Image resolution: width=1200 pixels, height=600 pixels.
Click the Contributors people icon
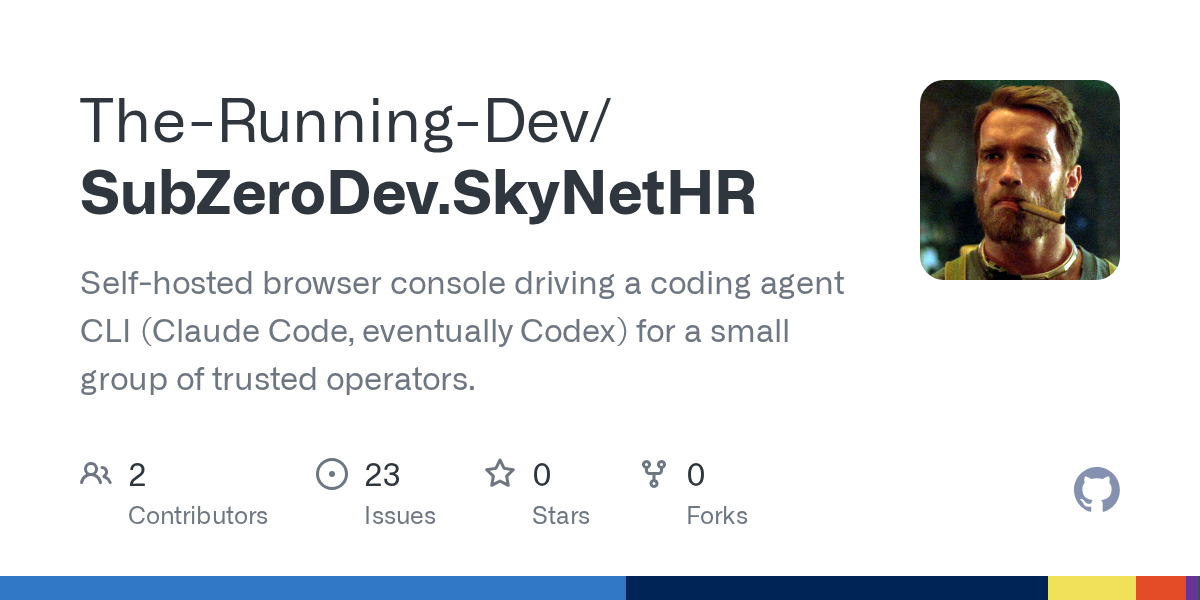(x=96, y=474)
